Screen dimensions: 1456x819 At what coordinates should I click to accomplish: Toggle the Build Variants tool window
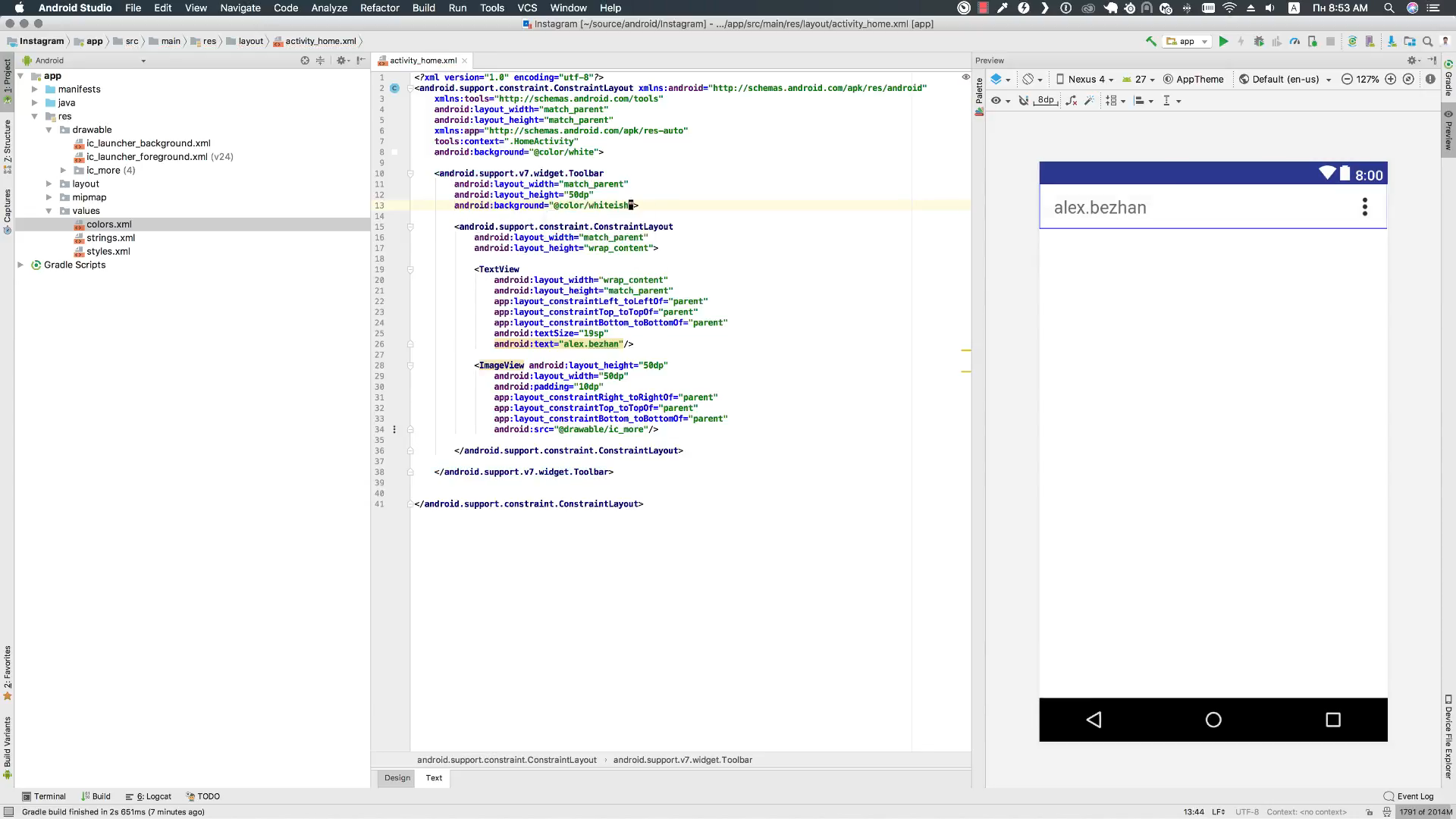(x=8, y=748)
